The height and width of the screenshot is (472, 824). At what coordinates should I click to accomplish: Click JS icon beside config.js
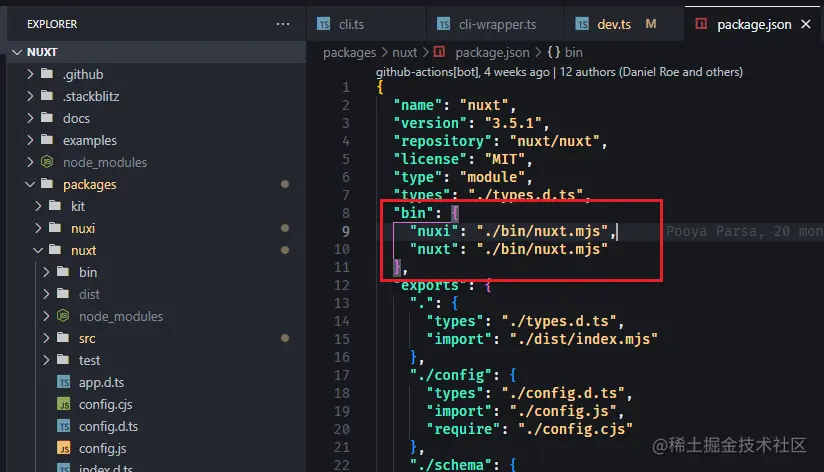click(64, 448)
